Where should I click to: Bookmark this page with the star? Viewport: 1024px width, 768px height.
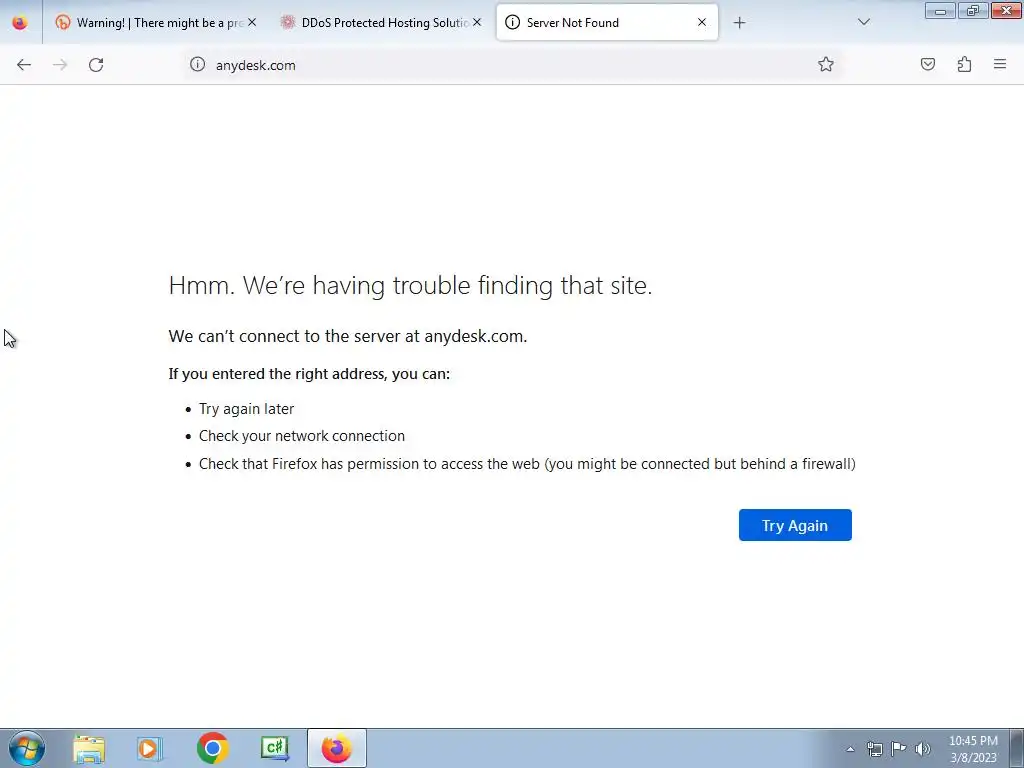[825, 64]
